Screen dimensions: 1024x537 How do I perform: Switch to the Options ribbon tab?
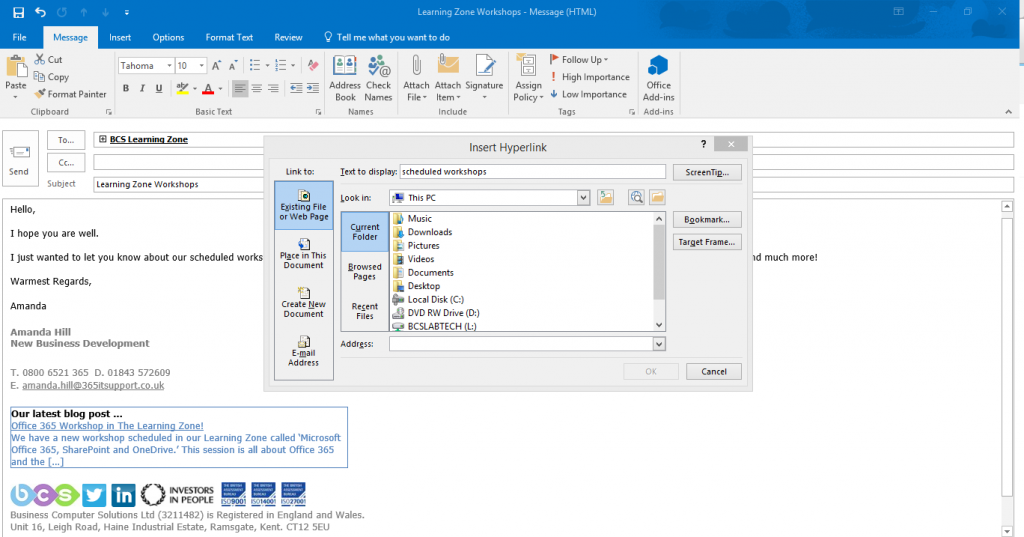point(168,37)
